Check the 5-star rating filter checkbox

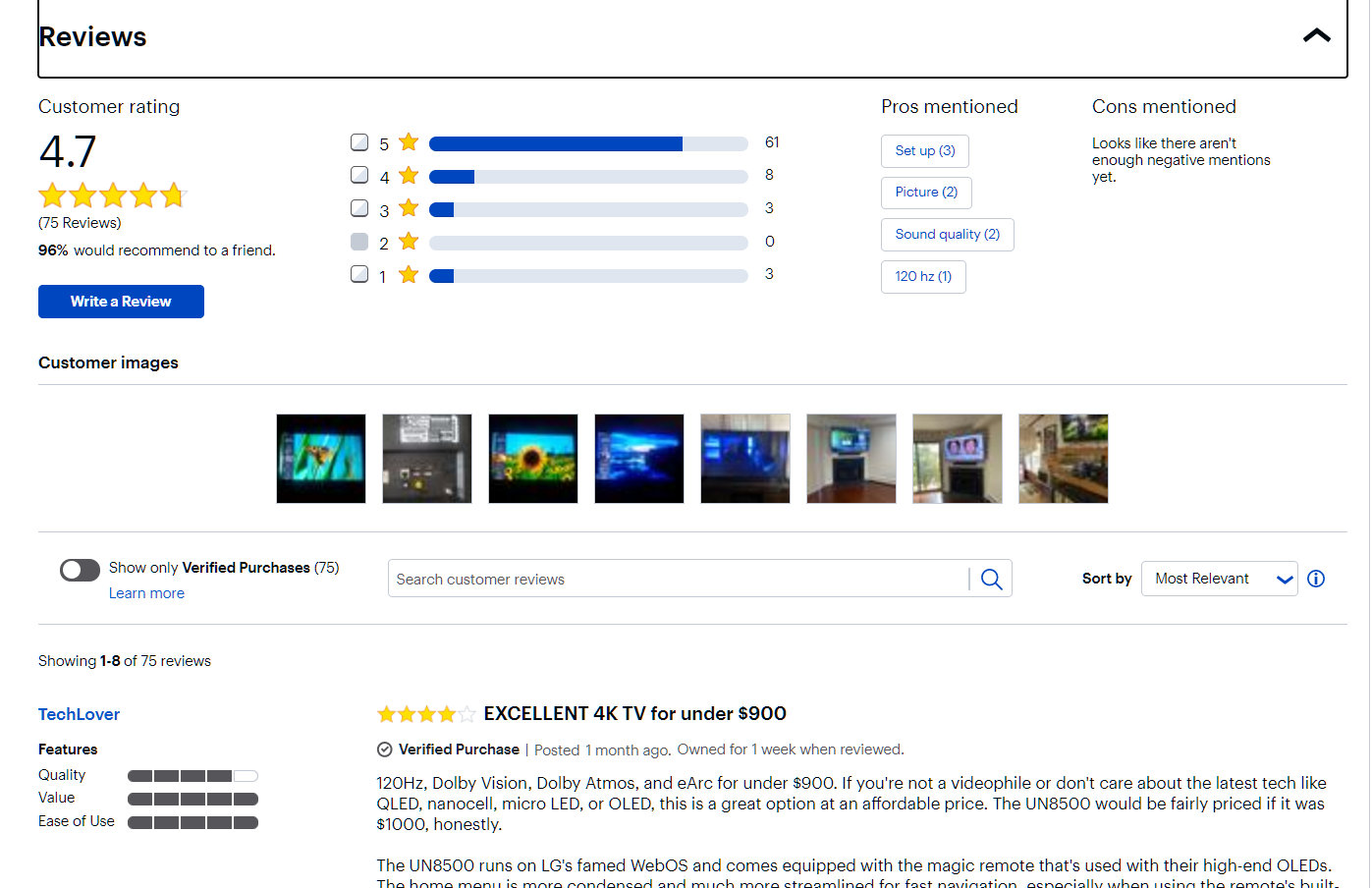pos(359,142)
